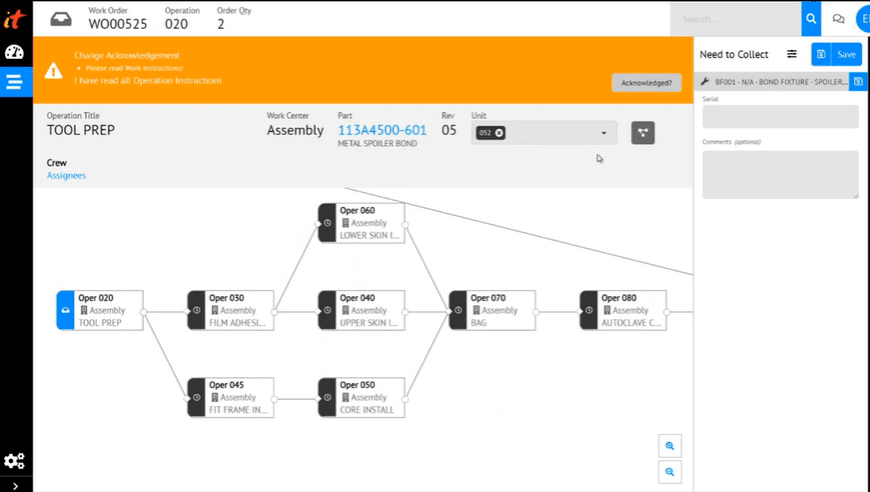
Task: Click the operation flow diagram icon button
Action: click(643, 133)
